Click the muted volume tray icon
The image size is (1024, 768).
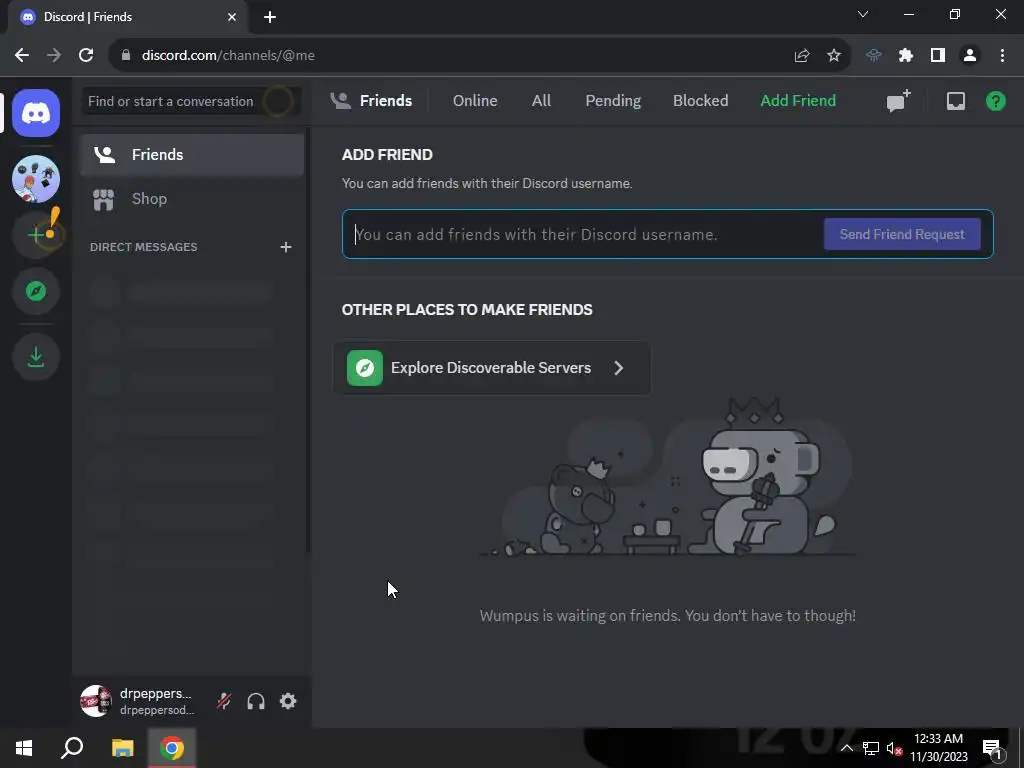pos(894,748)
